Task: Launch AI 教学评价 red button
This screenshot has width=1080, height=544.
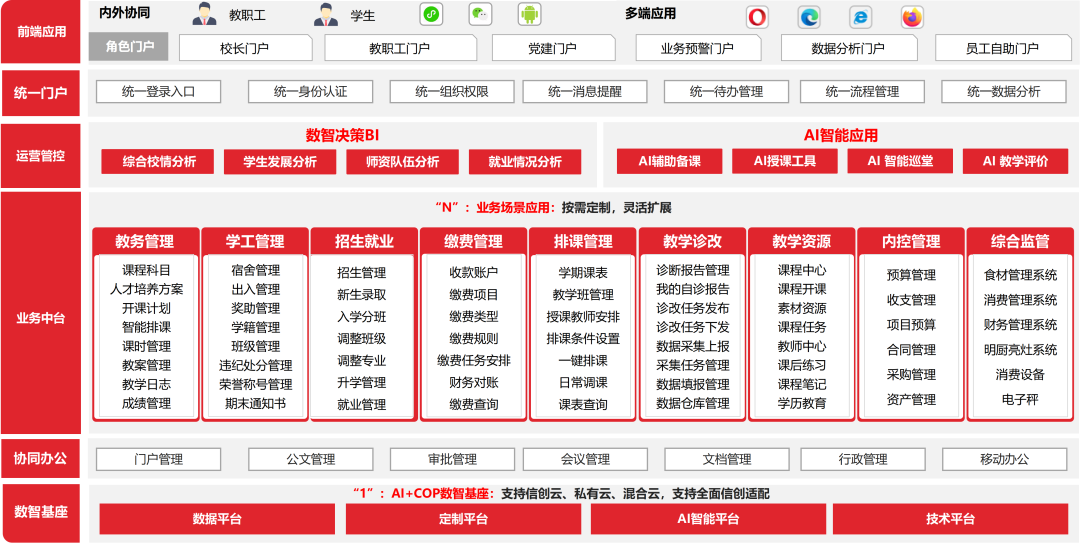Action: pyautogui.click(x=1015, y=161)
